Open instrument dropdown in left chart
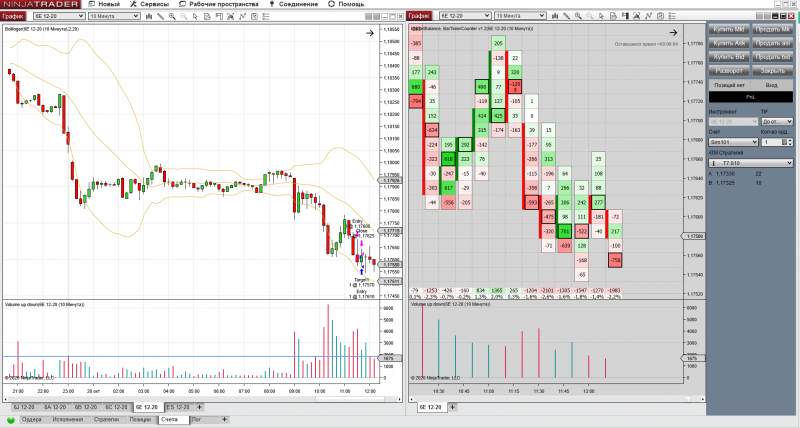This screenshot has width=800, height=428. 58,16
